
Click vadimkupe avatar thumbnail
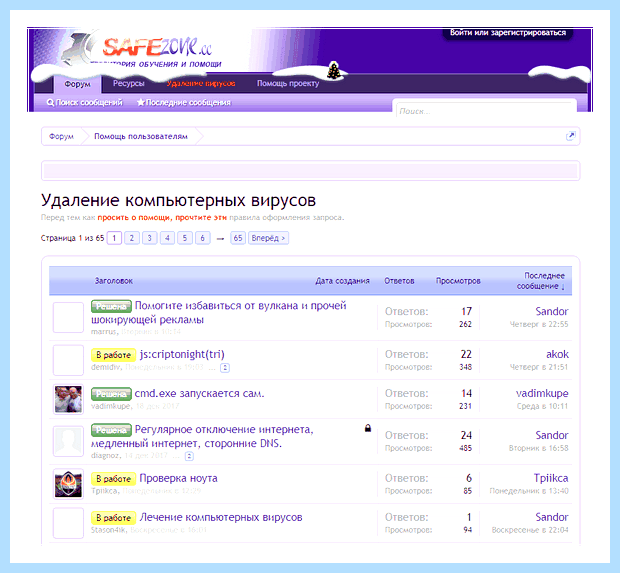coord(68,399)
